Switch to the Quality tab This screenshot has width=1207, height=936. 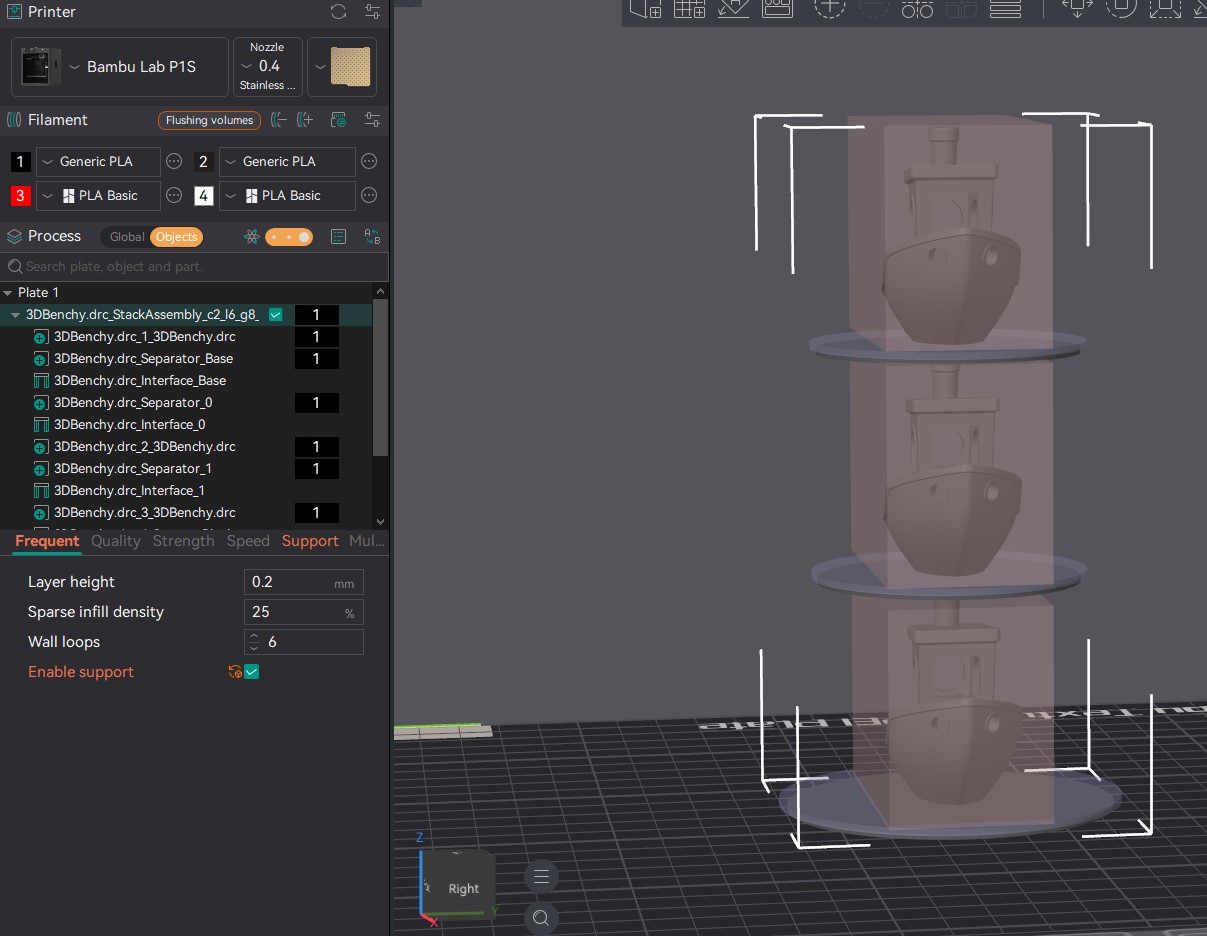116,541
